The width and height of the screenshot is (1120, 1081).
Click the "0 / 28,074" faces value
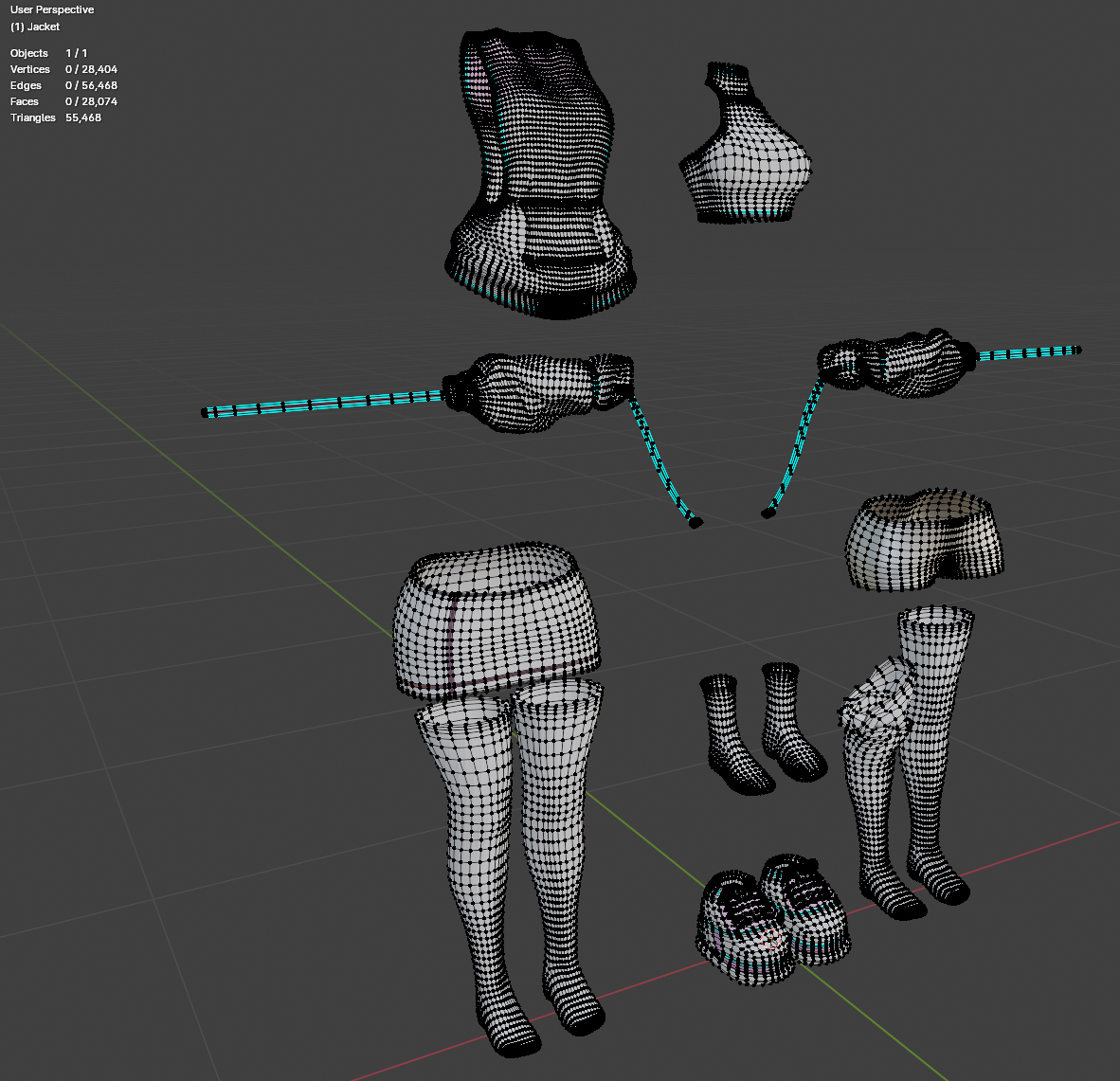tap(91, 101)
